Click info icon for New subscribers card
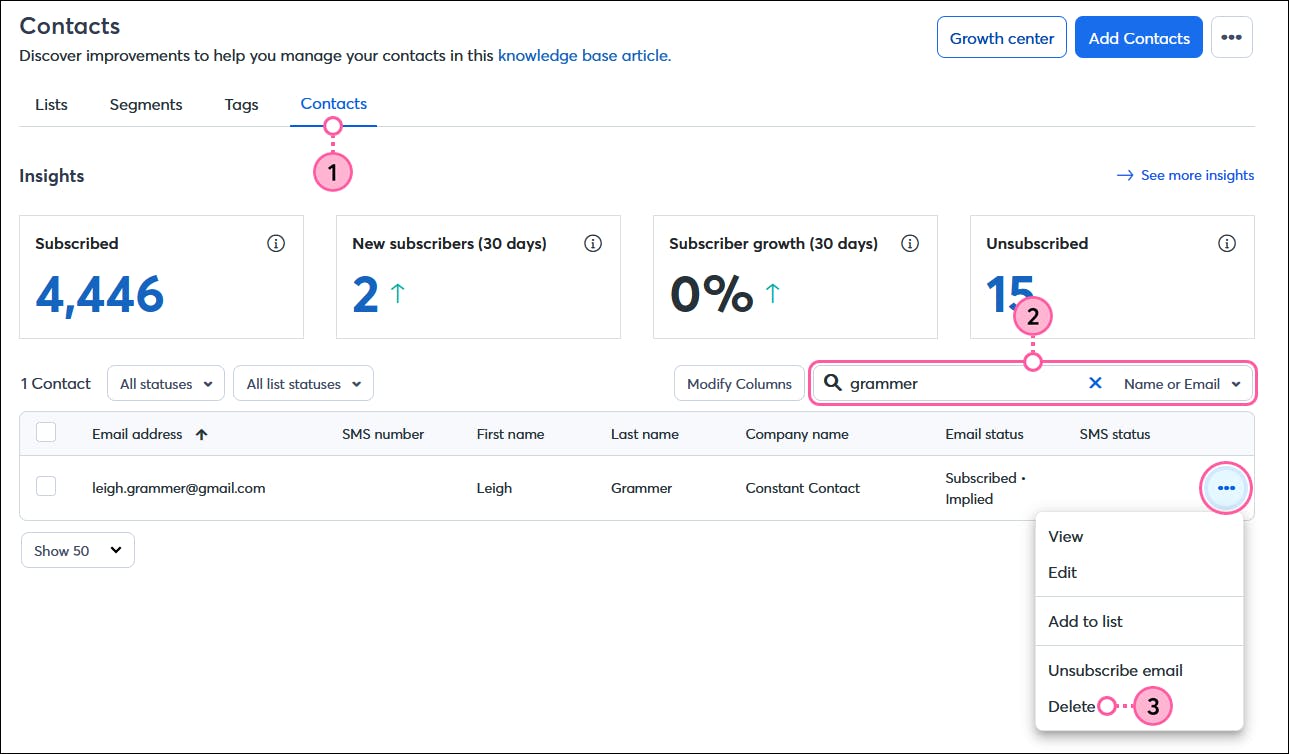This screenshot has height=754, width=1289. 593,244
